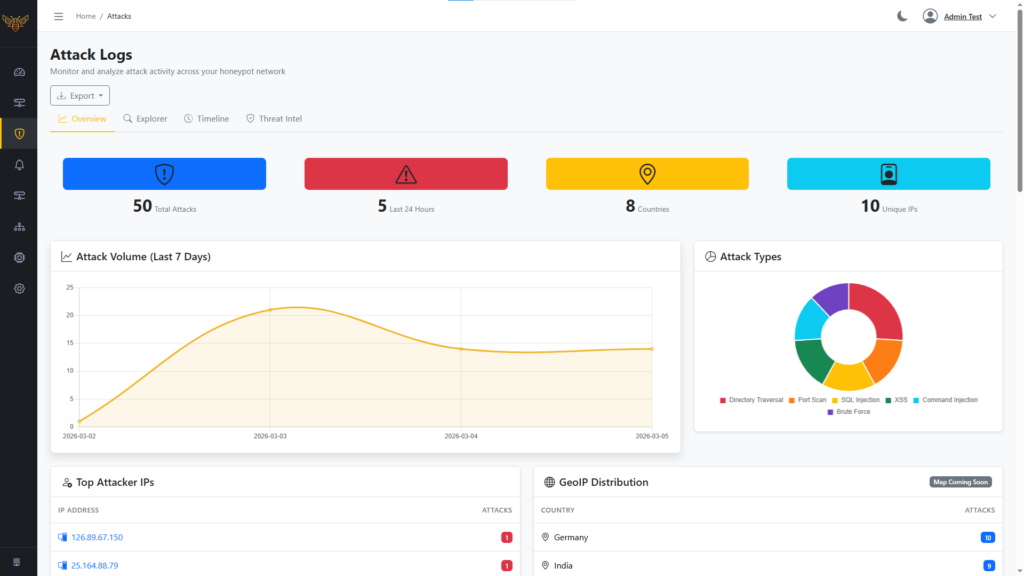Click the bee logo at top-left

click(x=16, y=22)
